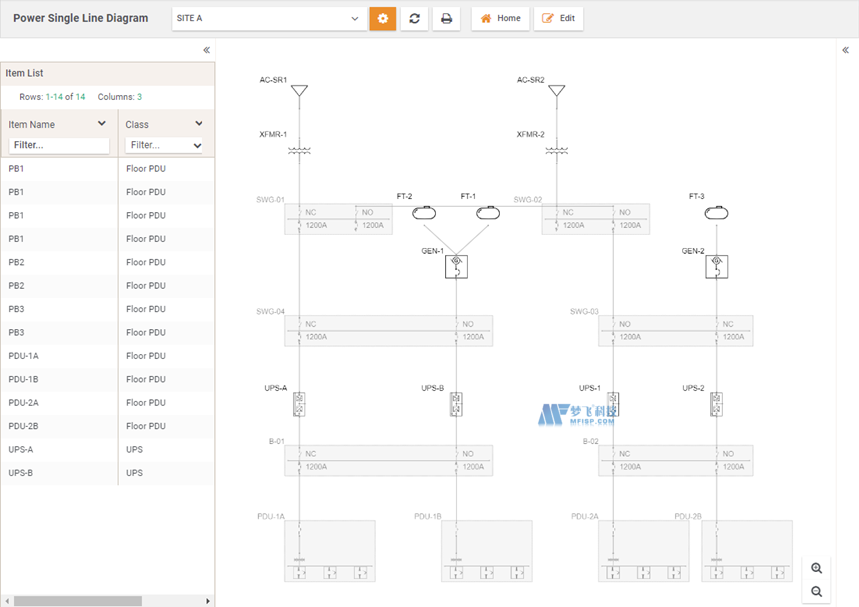Select the UPS-A symbol in diagram
Screen dimensions: 859x607
click(299, 404)
